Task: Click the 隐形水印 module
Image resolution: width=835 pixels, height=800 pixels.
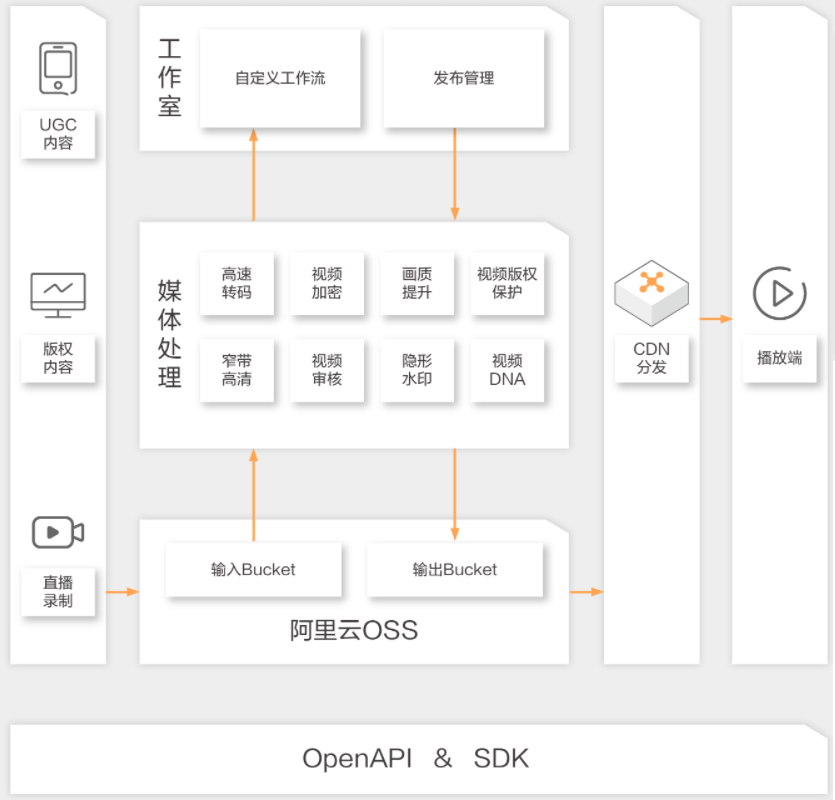Action: [x=417, y=370]
